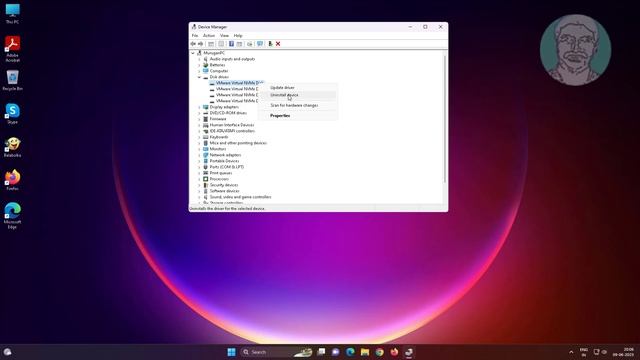
Task: Open the widgets icon on the taskbar
Action: 7,352
